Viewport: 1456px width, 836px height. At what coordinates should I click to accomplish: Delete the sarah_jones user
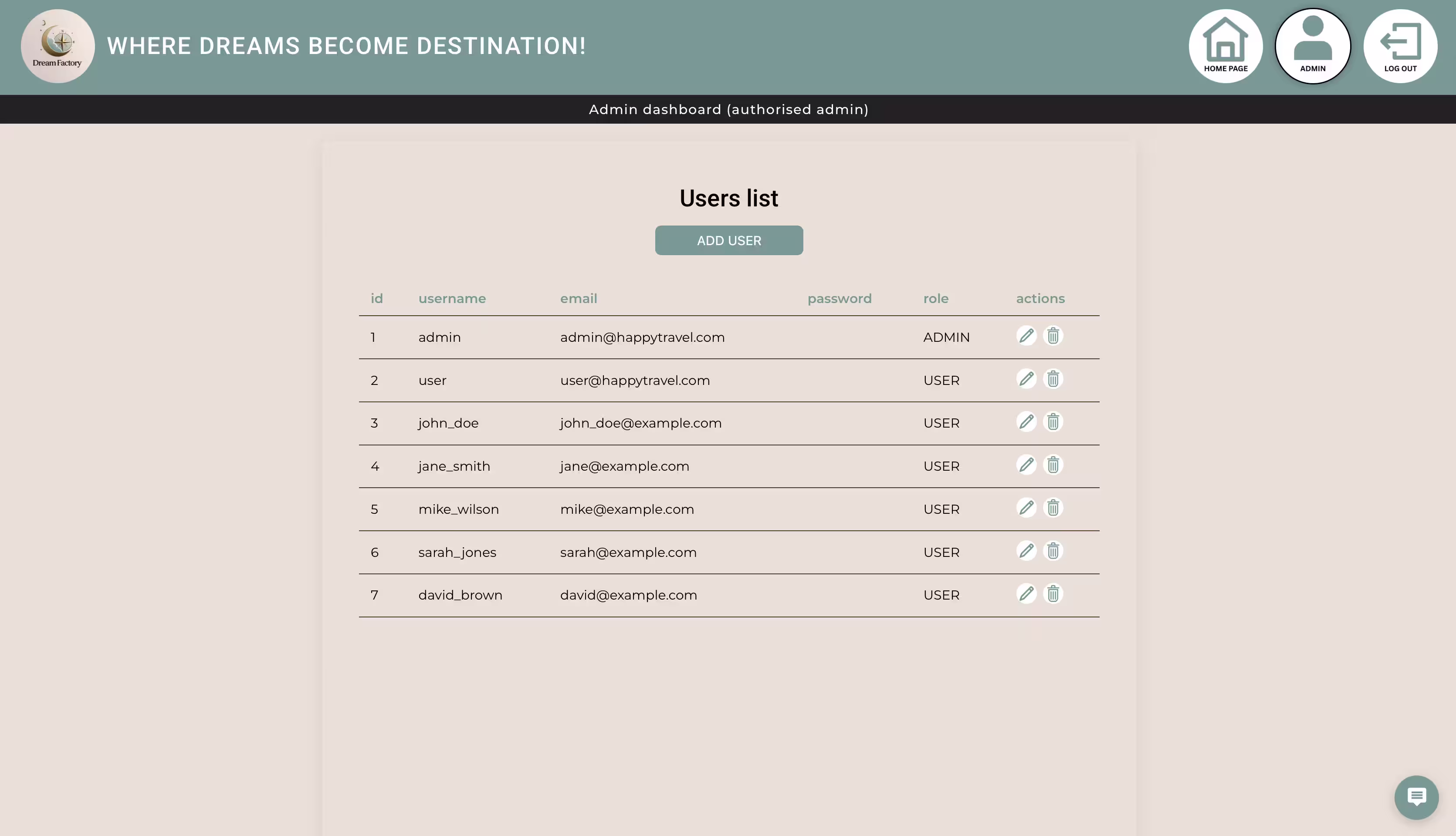click(1053, 551)
